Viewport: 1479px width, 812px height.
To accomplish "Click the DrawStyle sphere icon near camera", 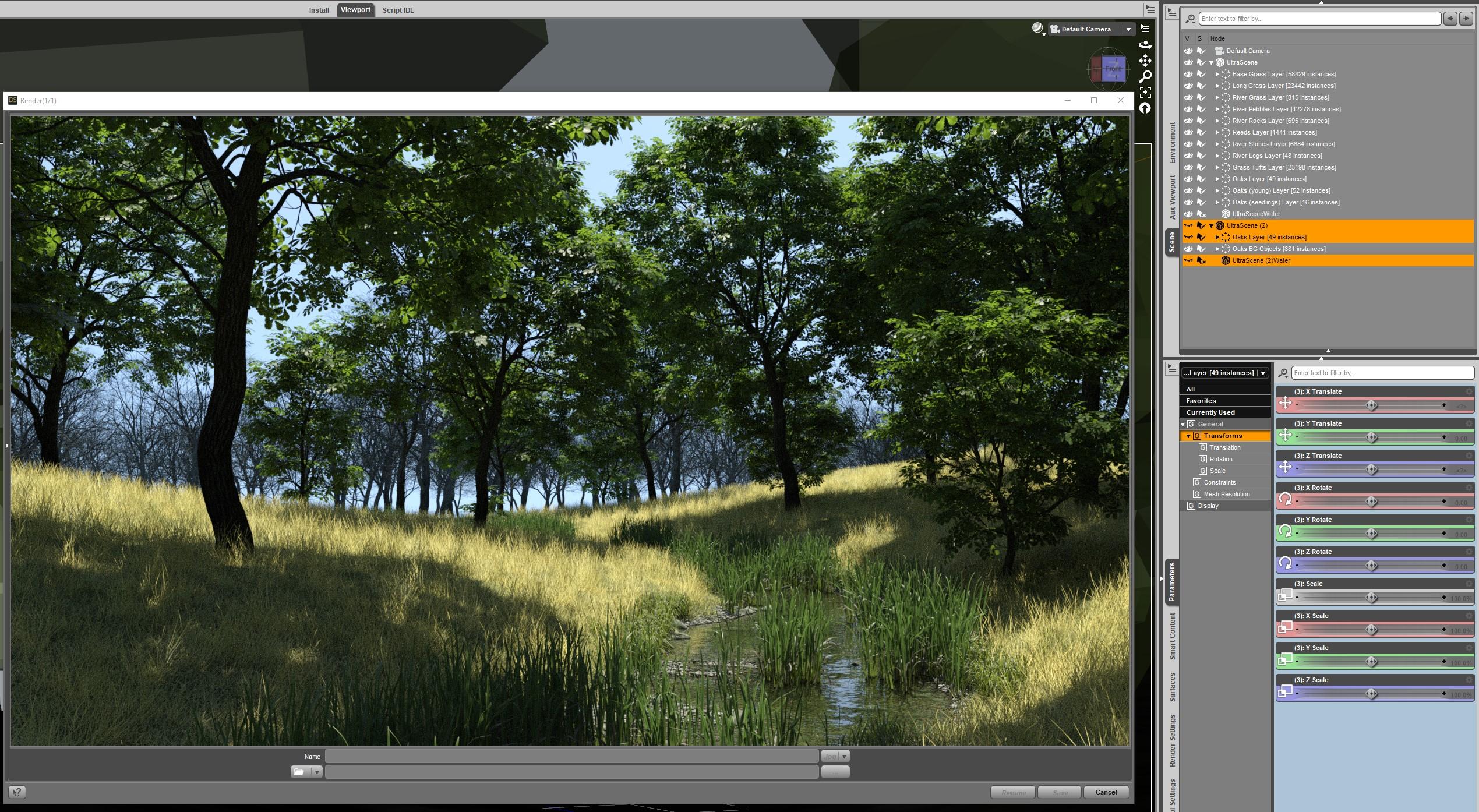I will (1037, 28).
